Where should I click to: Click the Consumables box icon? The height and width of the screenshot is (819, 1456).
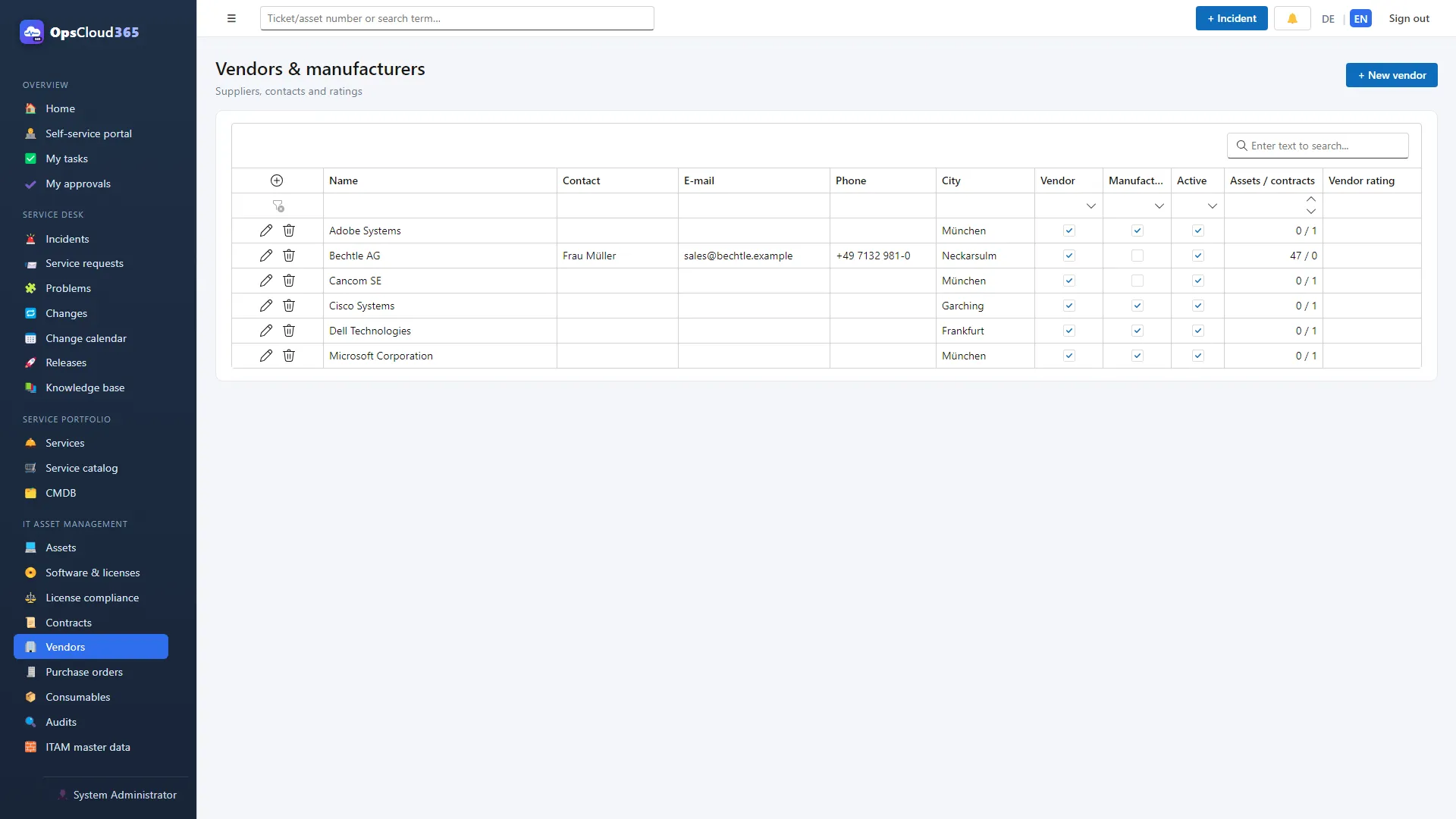30,697
